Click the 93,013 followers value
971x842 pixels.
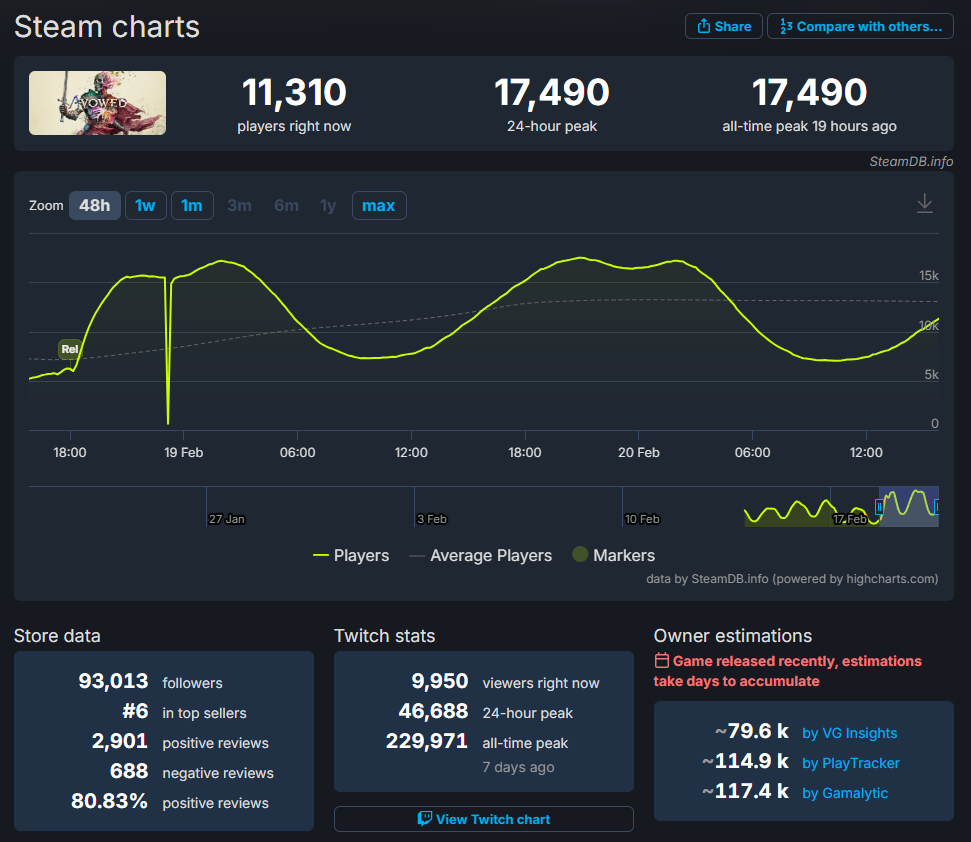(x=113, y=682)
